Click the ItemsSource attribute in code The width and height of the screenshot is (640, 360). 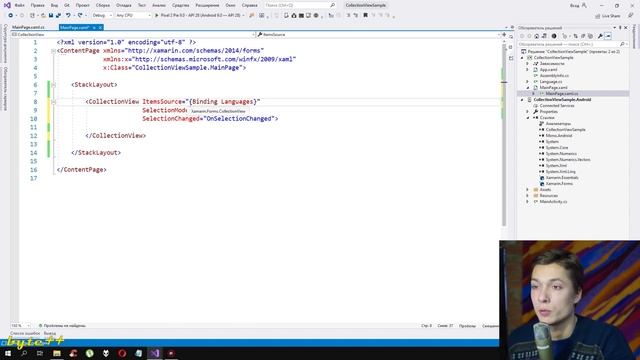point(162,102)
